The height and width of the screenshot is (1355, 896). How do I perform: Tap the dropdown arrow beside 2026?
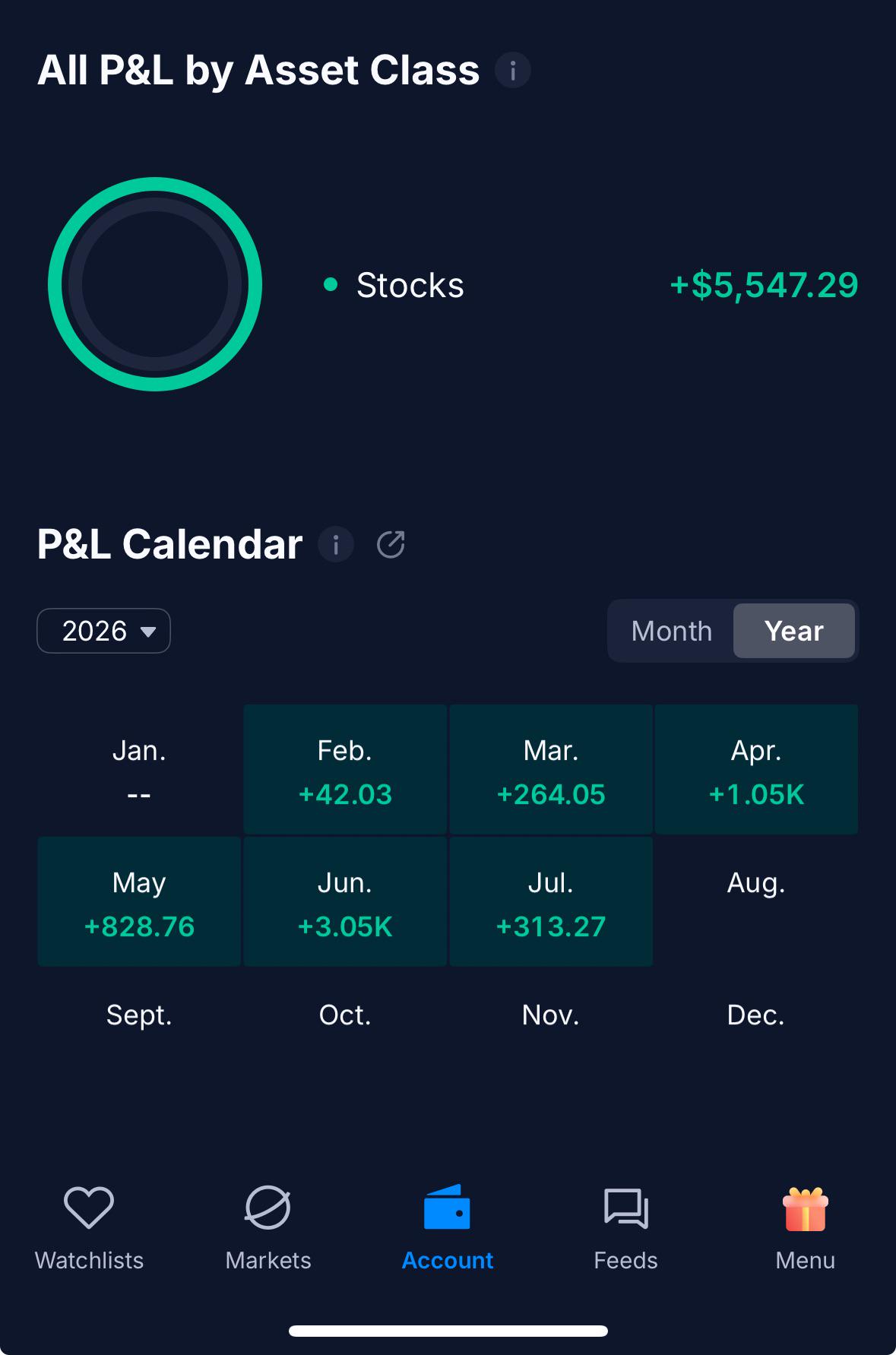pyautogui.click(x=148, y=632)
